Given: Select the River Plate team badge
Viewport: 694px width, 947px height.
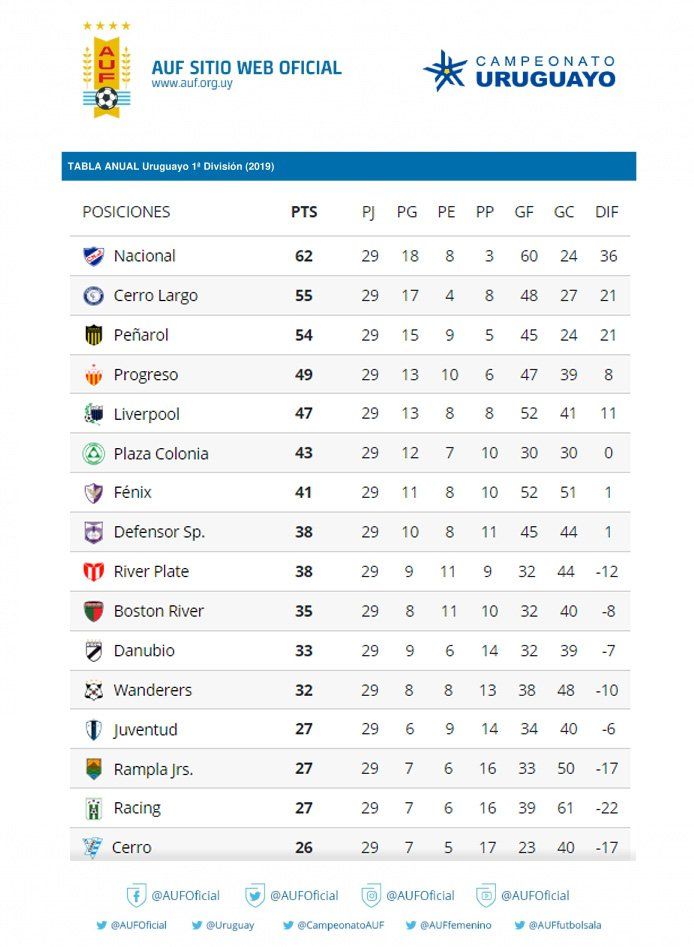Looking at the screenshot, I should click(x=93, y=572).
